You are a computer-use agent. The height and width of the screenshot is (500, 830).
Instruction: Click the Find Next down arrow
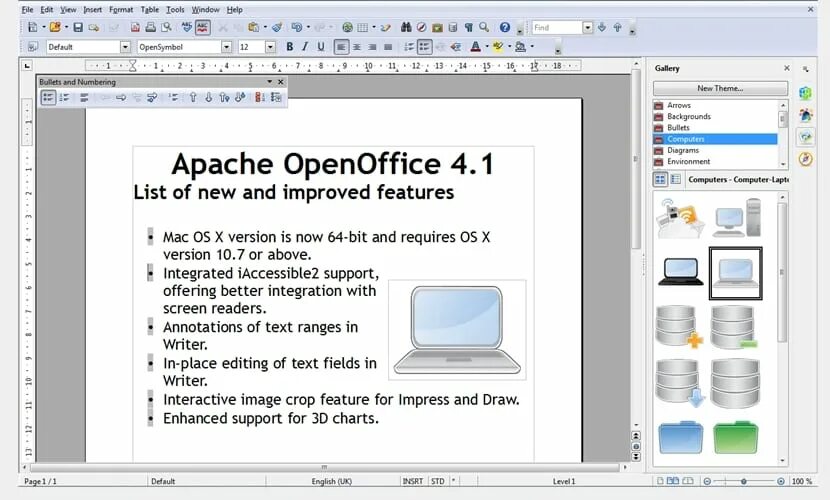(x=602, y=28)
